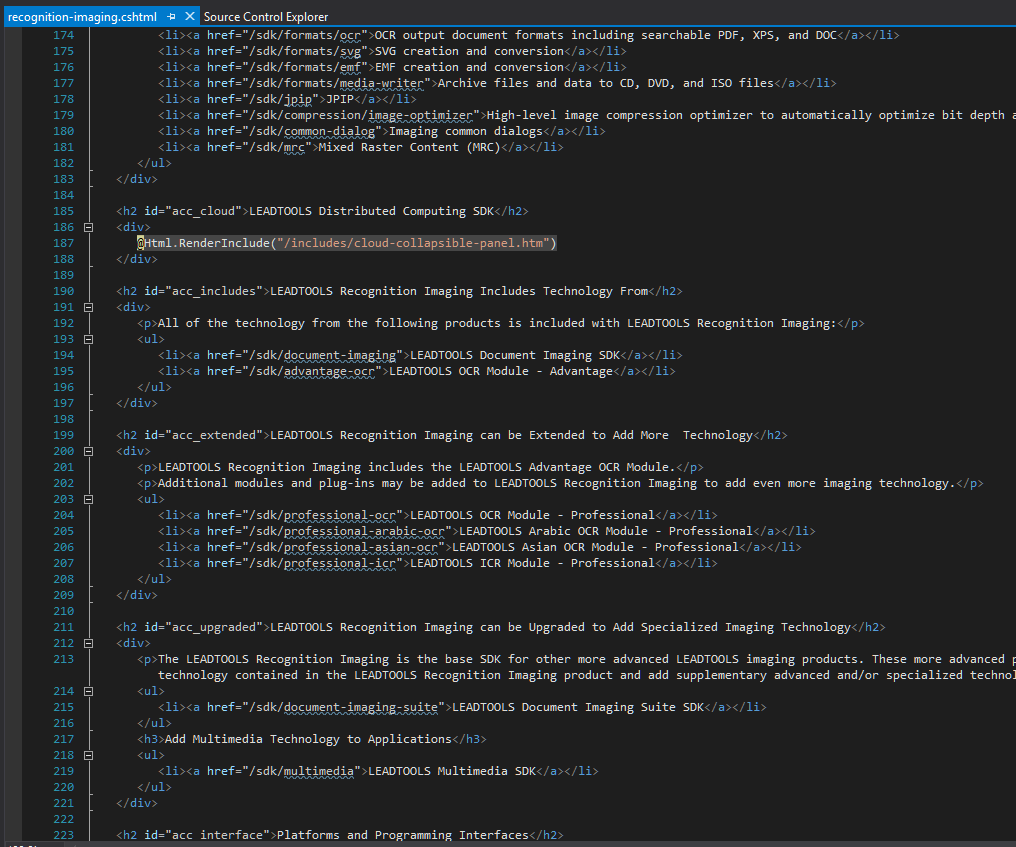This screenshot has width=1016, height=847.
Task: Click "LEADTOOLS Arabic OCR Module - Professional" text
Action: click(x=606, y=531)
